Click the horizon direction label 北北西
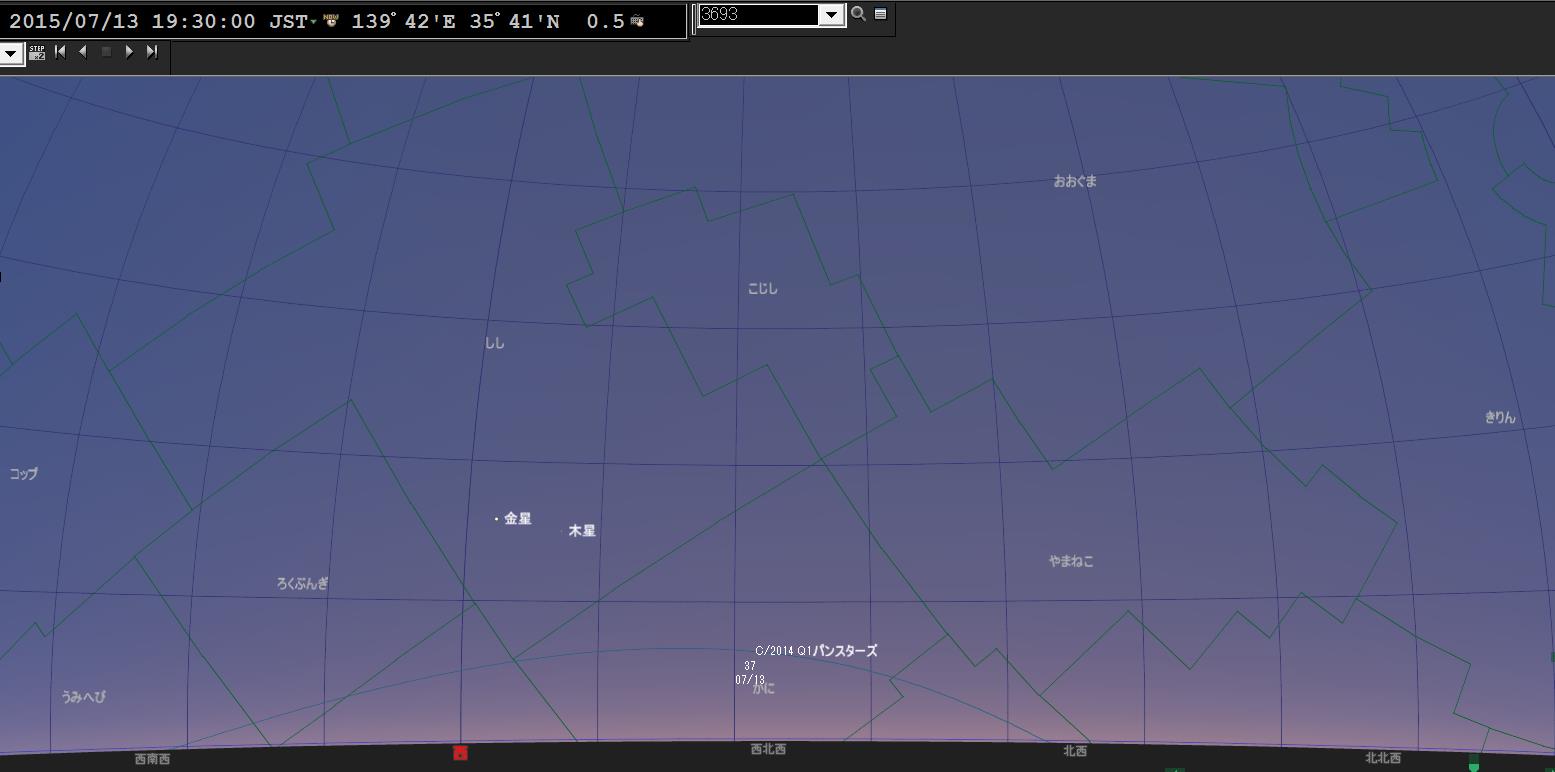 pos(1383,758)
